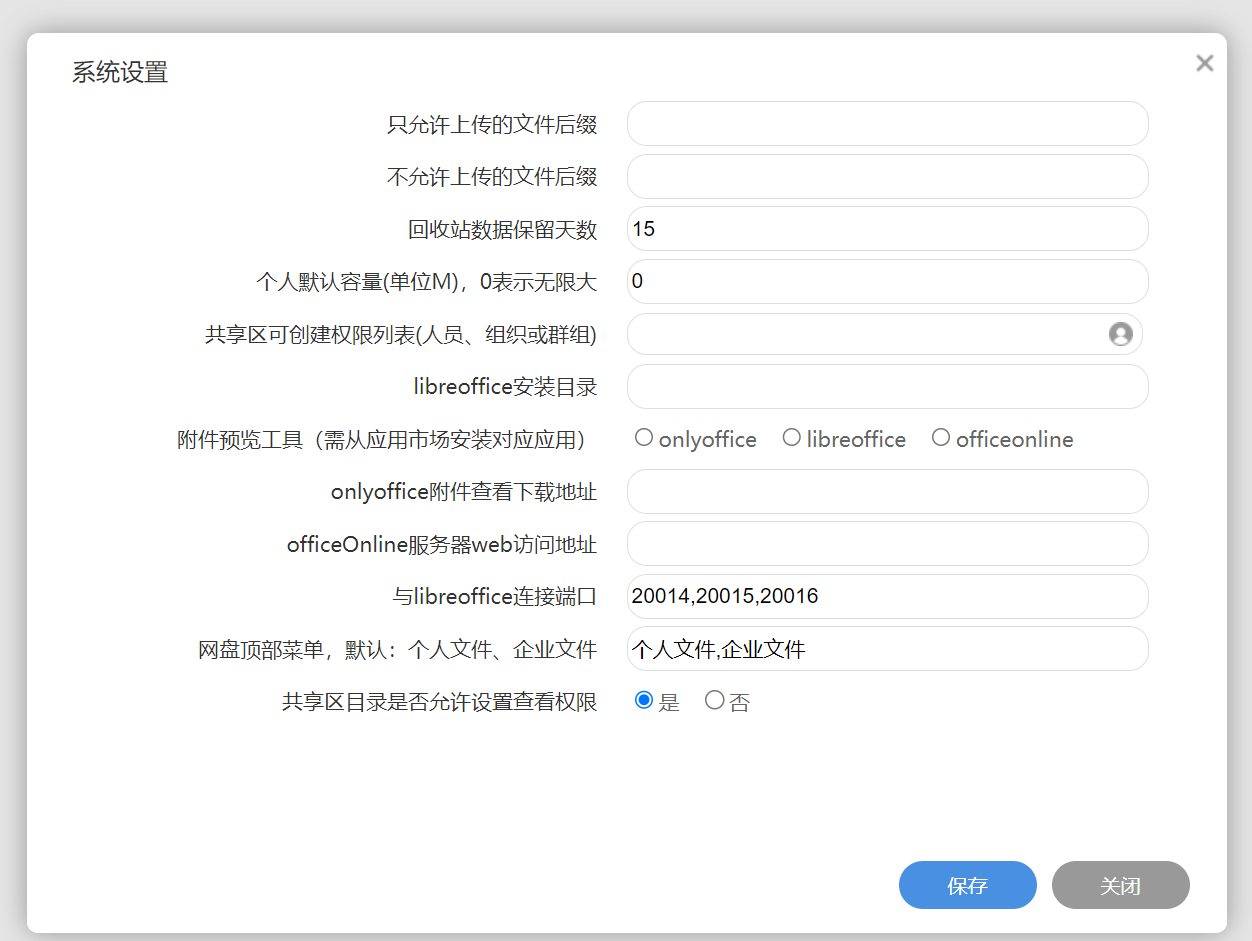Choose 是 for 共享区目录查看权限

(644, 700)
